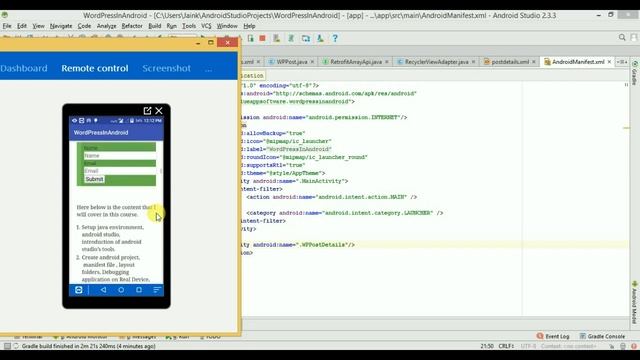Close the RetrofitArrayApi.java tab

(387, 62)
